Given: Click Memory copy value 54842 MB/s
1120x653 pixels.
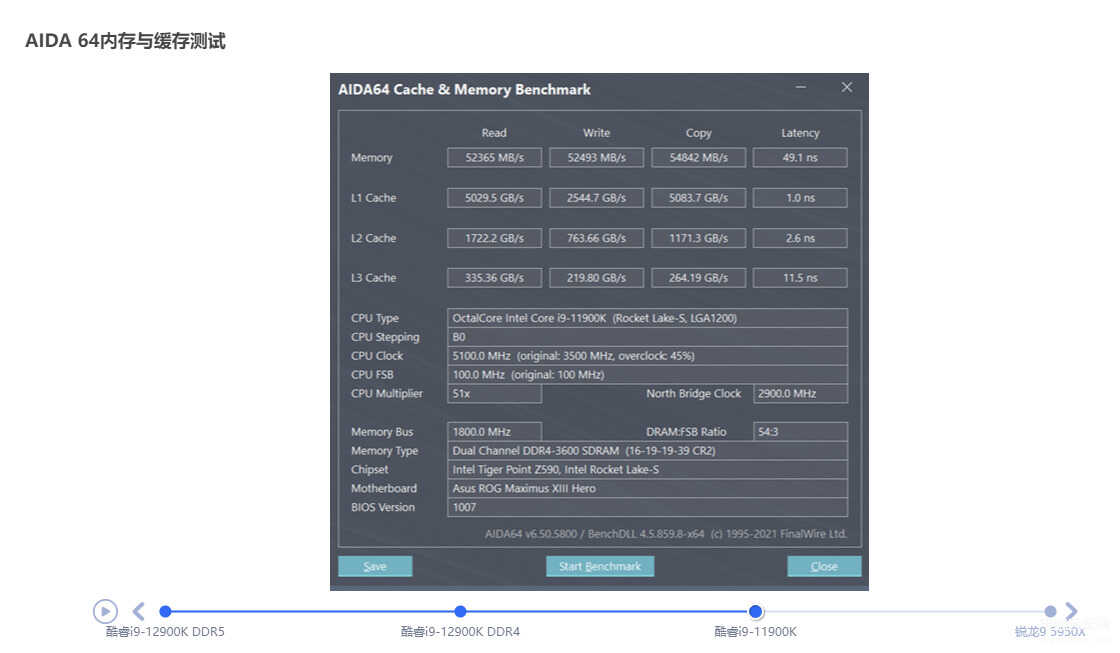Looking at the screenshot, I should coord(699,157).
